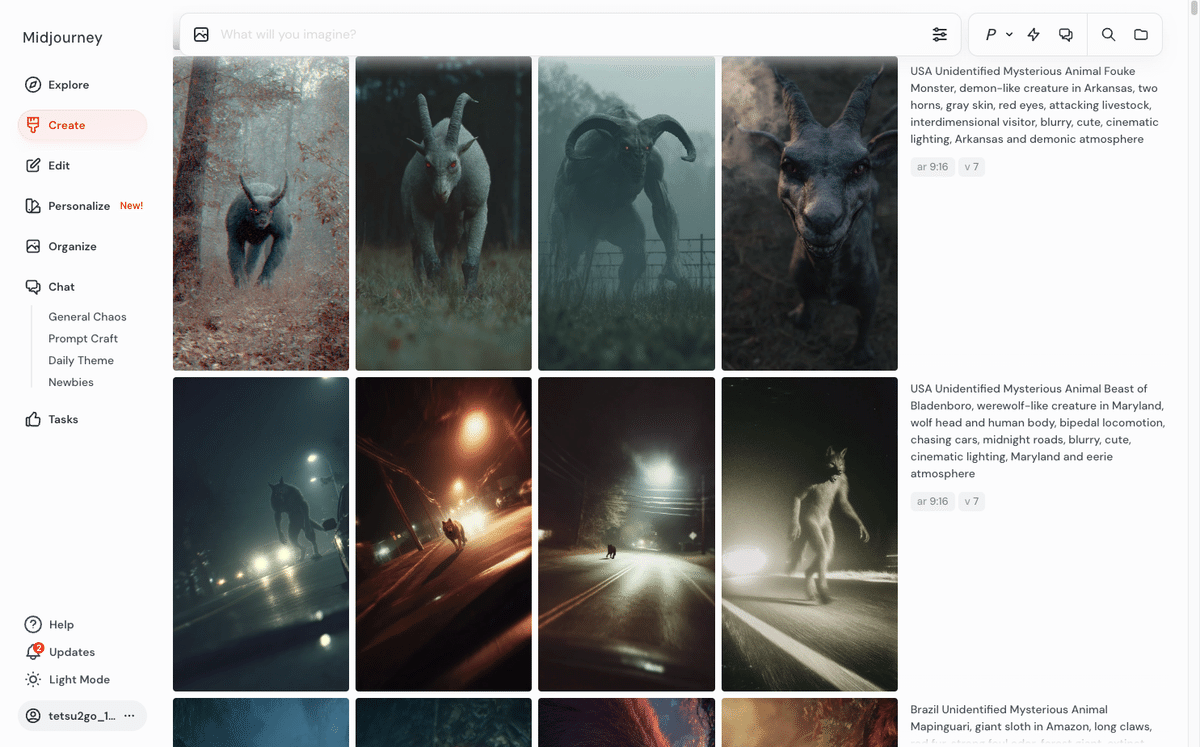The height and width of the screenshot is (747, 1200).
Task: Click the Tasks thumbs-up icon
Action: [33, 419]
